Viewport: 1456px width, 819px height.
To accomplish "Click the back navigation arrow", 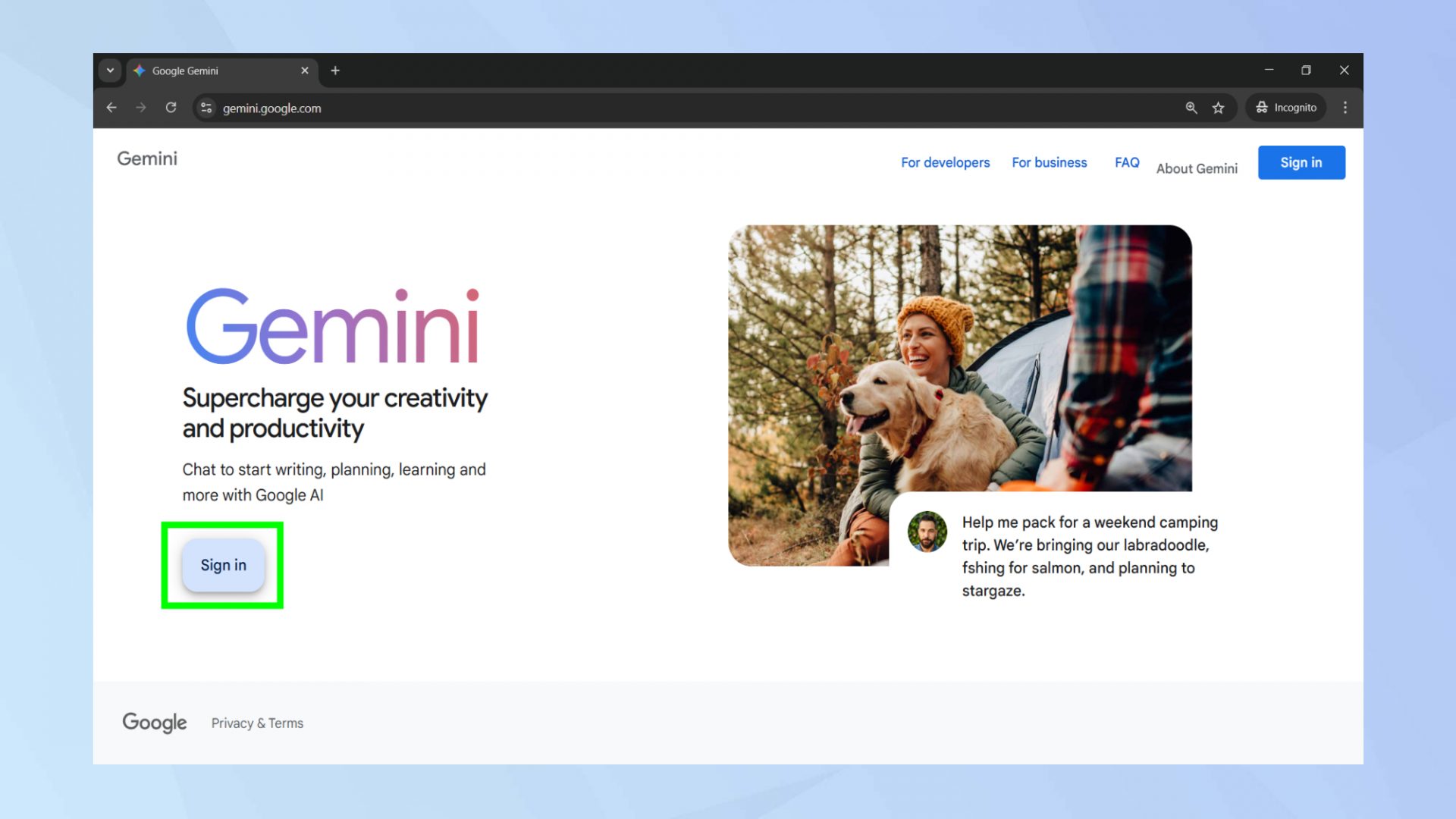I will (111, 108).
